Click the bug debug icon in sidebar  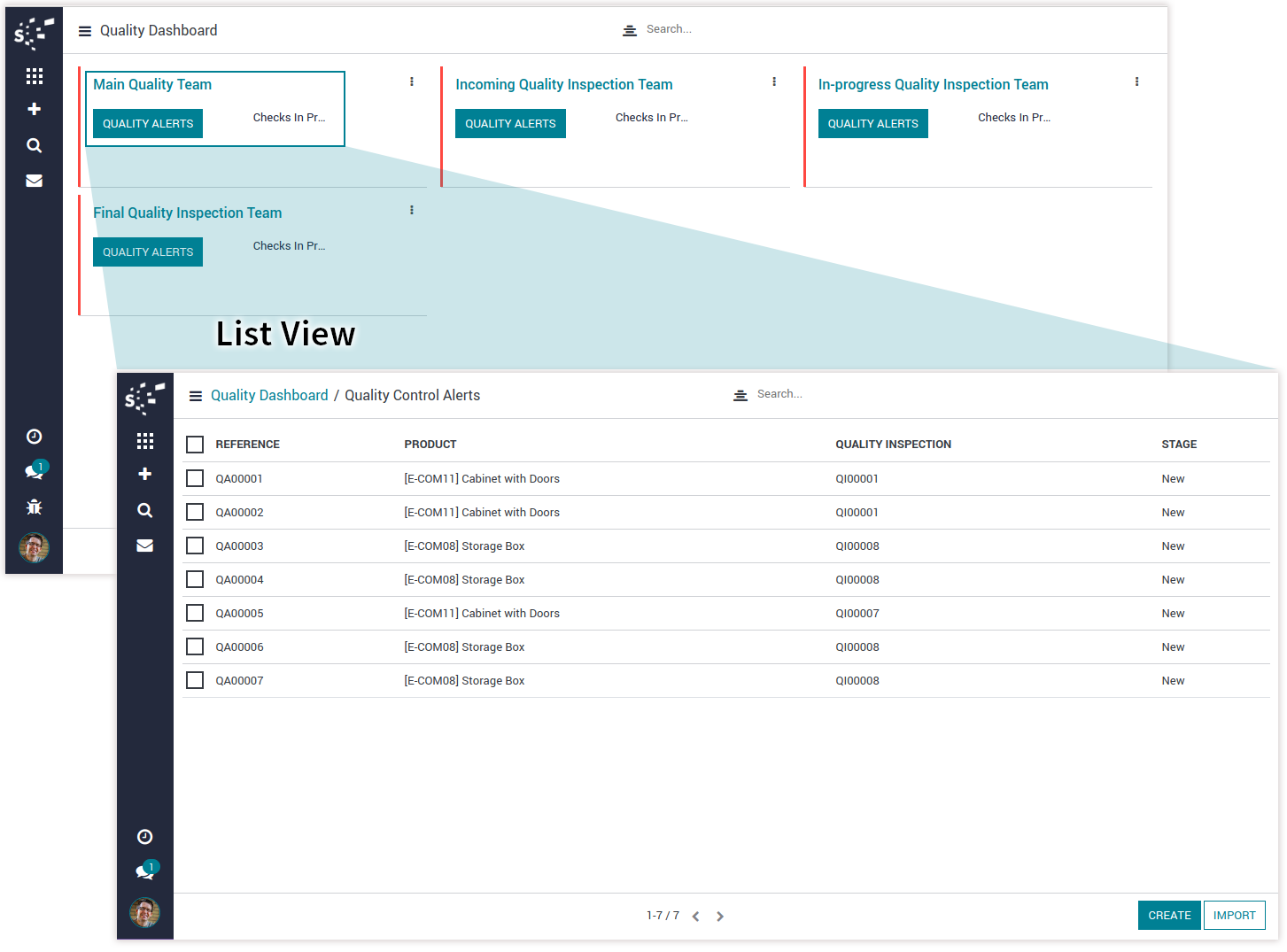(34, 507)
